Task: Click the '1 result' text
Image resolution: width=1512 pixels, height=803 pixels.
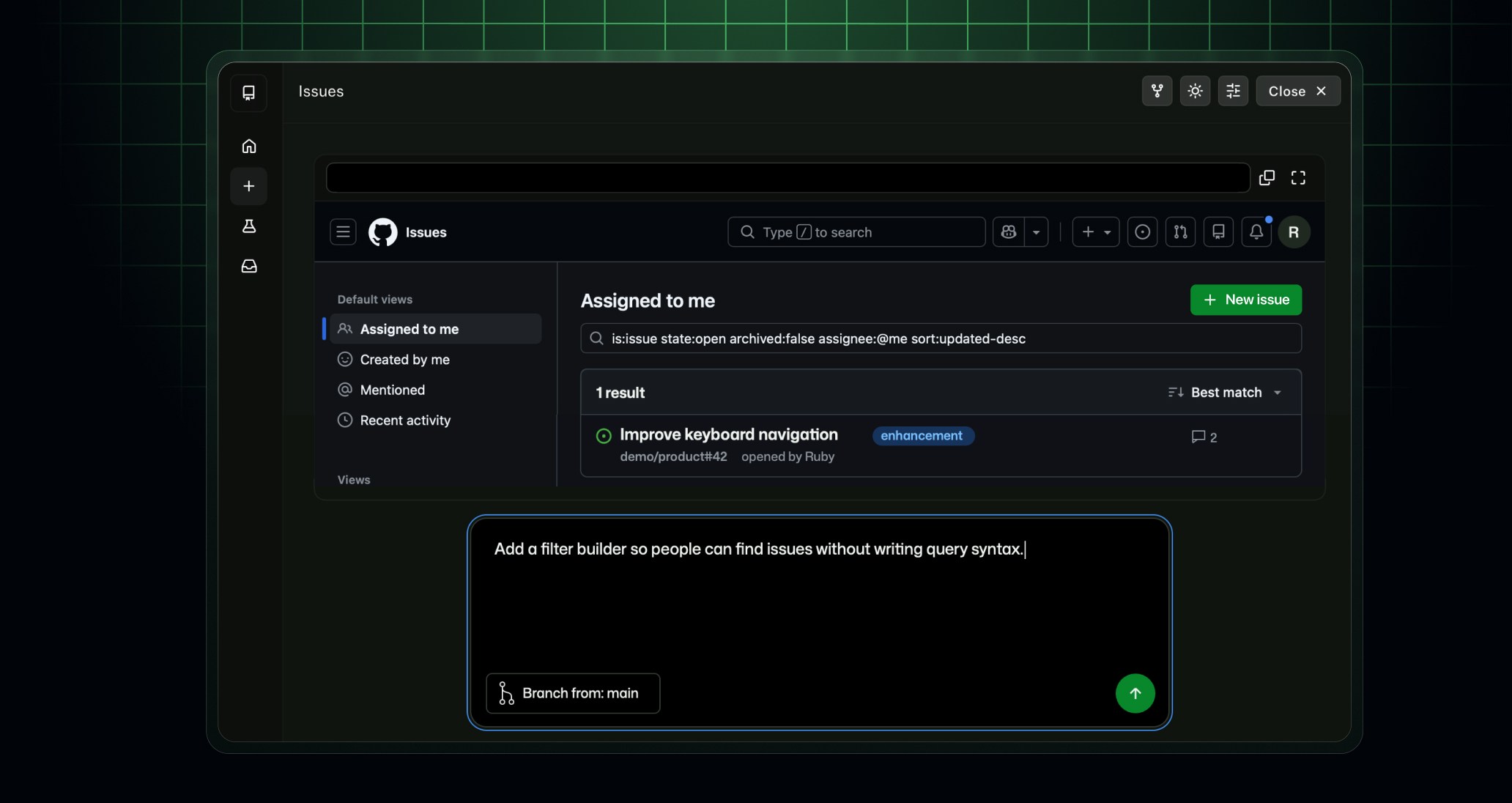Action: [620, 393]
